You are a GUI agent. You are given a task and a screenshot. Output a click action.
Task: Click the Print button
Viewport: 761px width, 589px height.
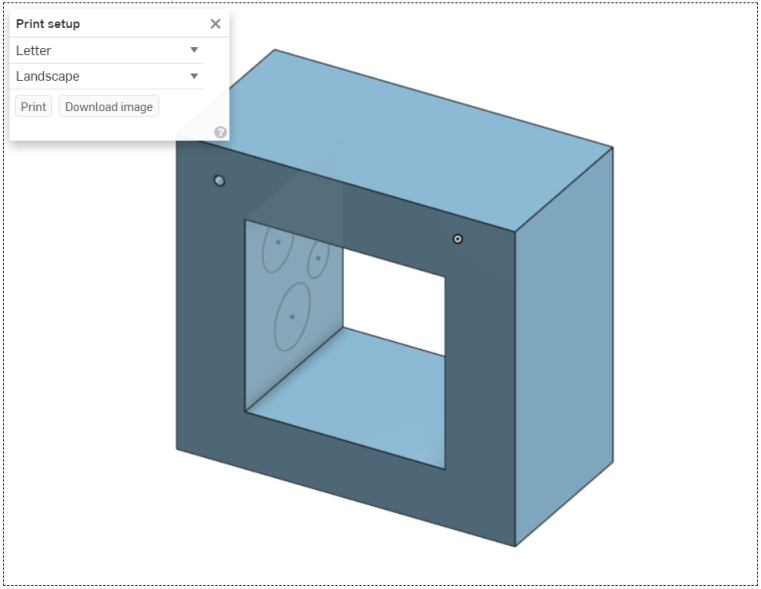click(34, 107)
